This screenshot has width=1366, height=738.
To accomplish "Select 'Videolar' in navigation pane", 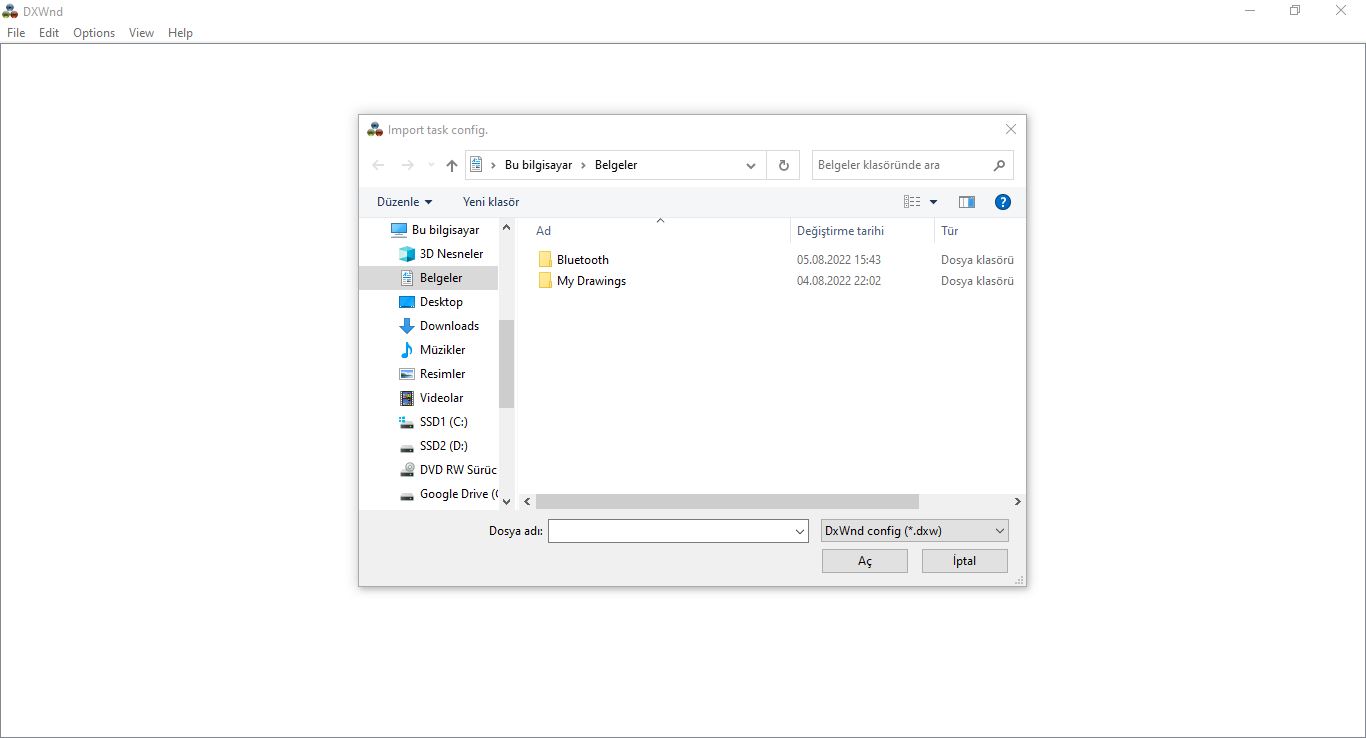I will click(x=441, y=398).
